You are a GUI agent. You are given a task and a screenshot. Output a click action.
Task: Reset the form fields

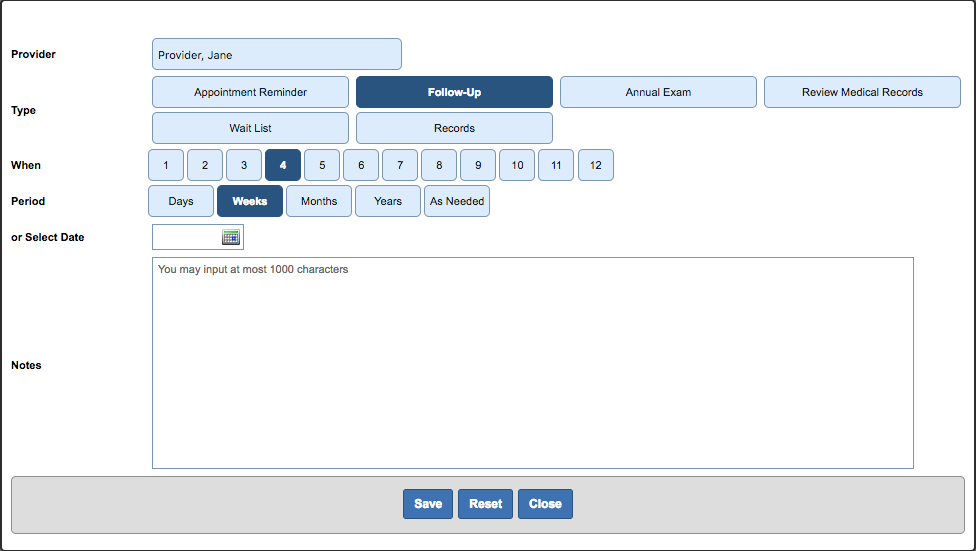coord(486,504)
